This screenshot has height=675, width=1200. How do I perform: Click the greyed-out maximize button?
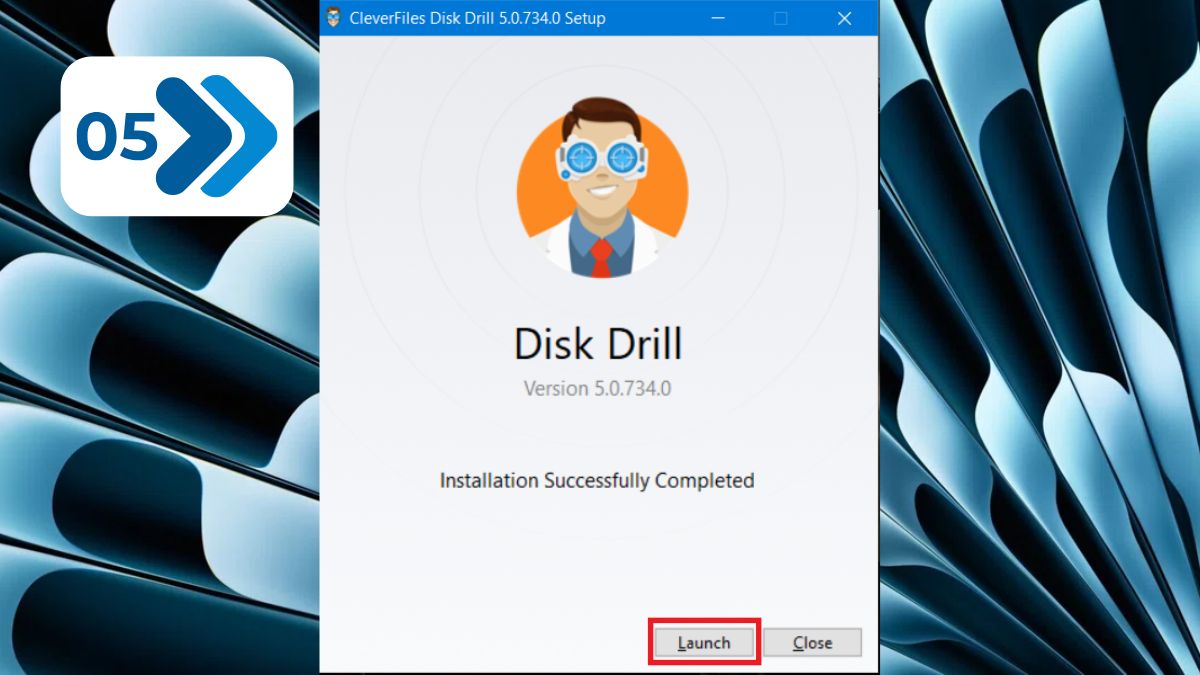point(780,18)
